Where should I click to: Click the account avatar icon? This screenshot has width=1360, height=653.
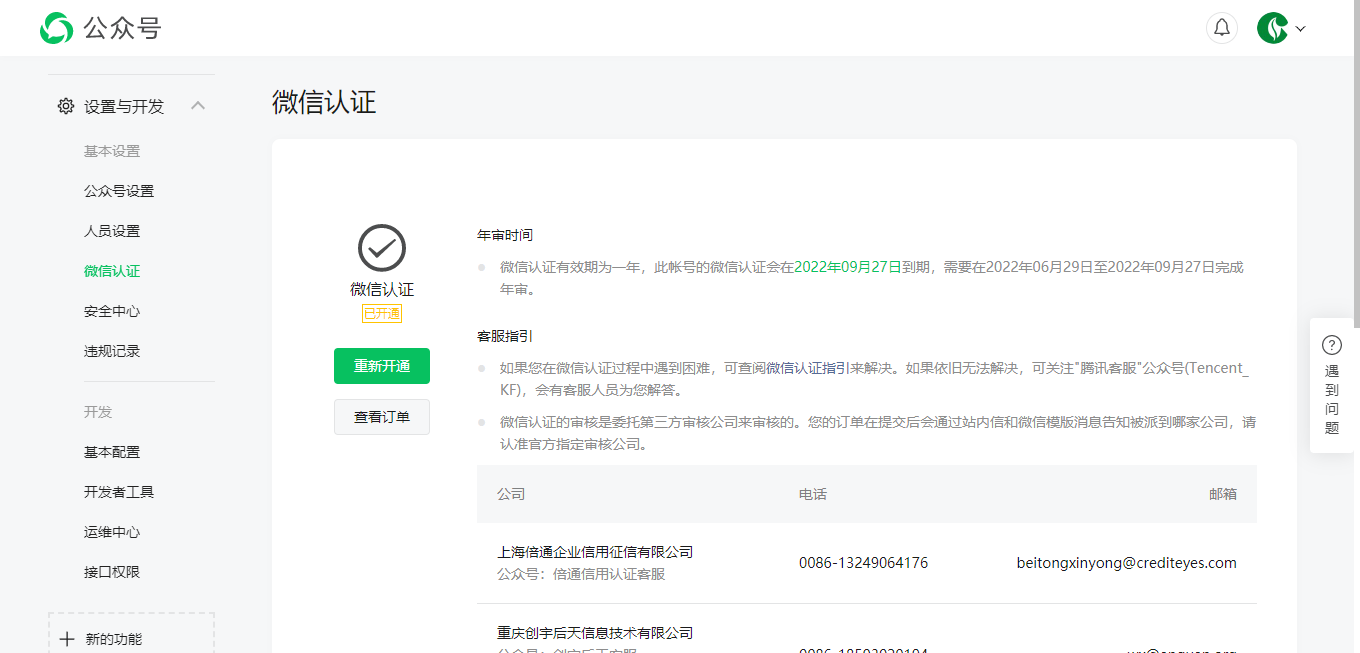[x=1273, y=28]
